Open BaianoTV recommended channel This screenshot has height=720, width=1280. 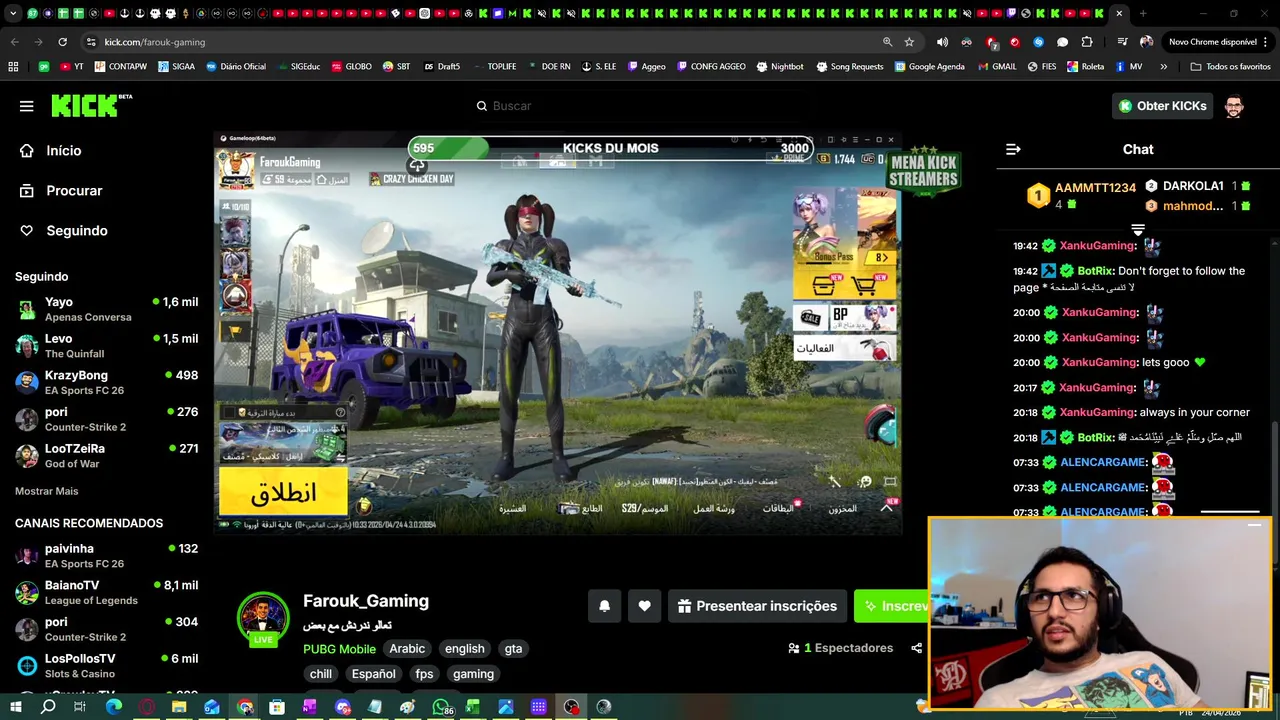pos(106,592)
